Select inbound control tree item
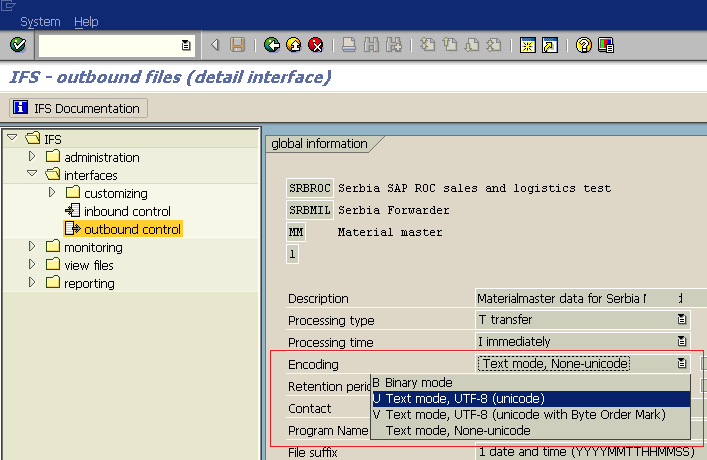Image resolution: width=707 pixels, height=460 pixels. click(127, 211)
